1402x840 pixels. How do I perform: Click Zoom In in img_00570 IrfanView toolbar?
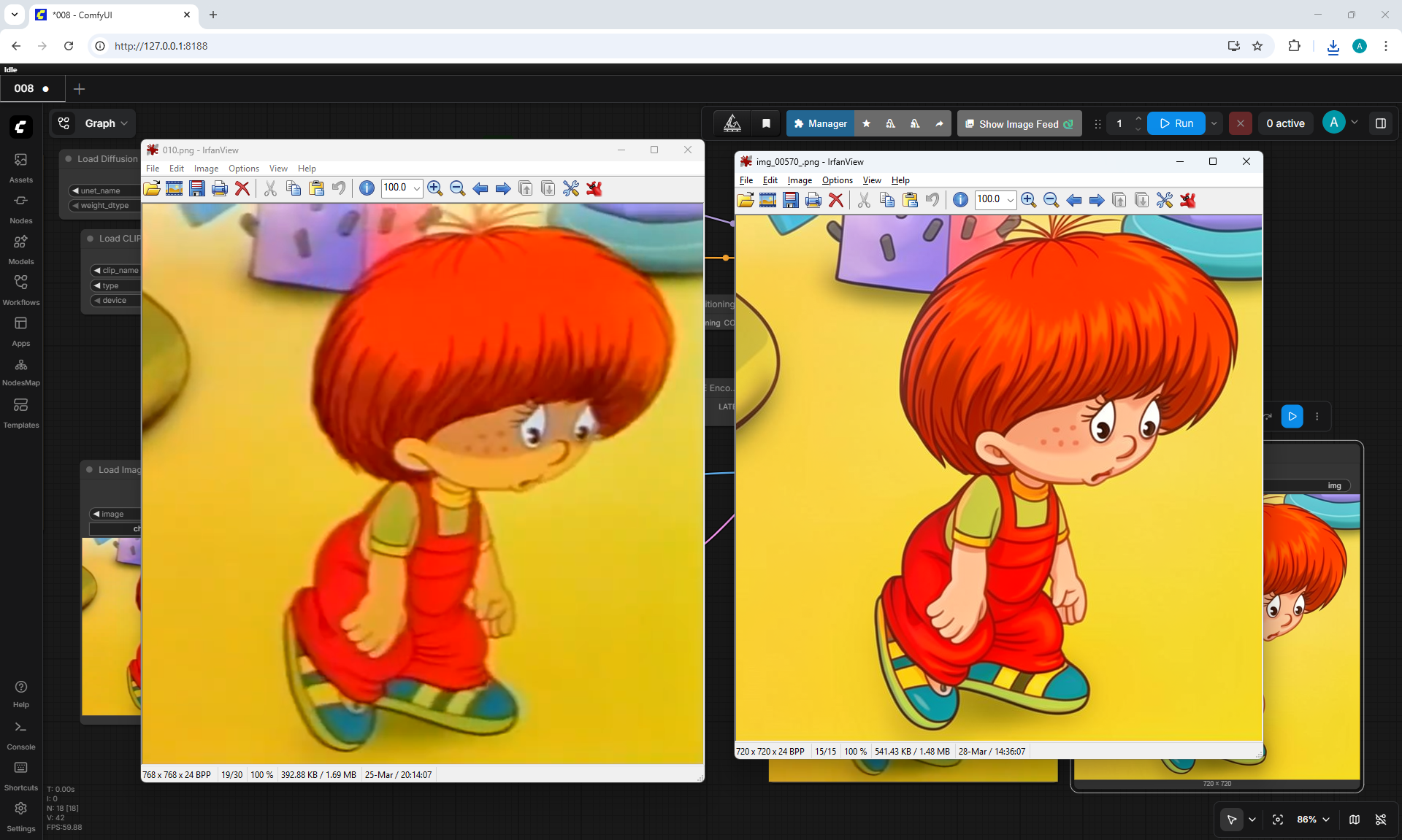(1028, 200)
